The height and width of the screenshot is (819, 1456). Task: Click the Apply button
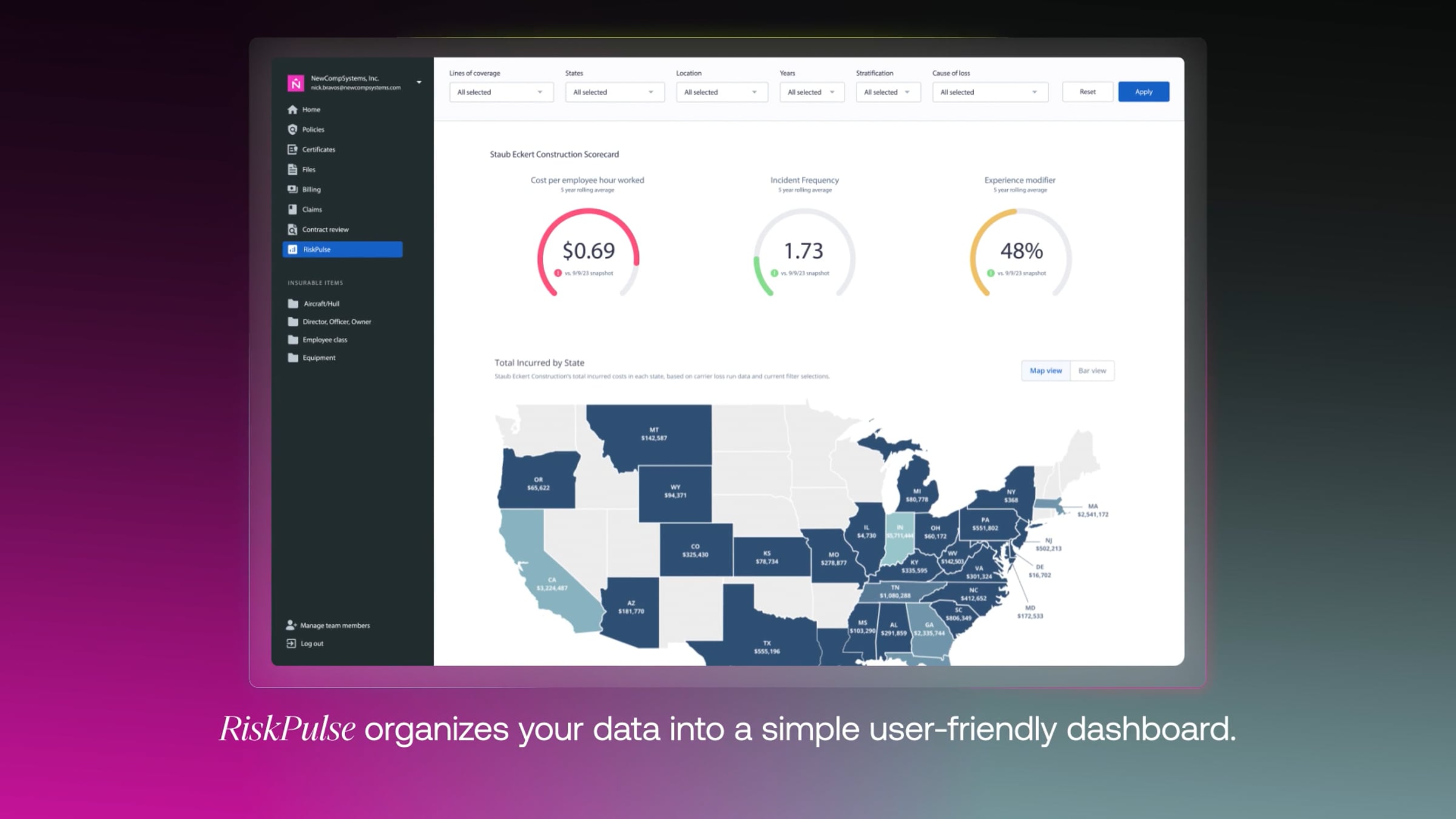(1144, 92)
